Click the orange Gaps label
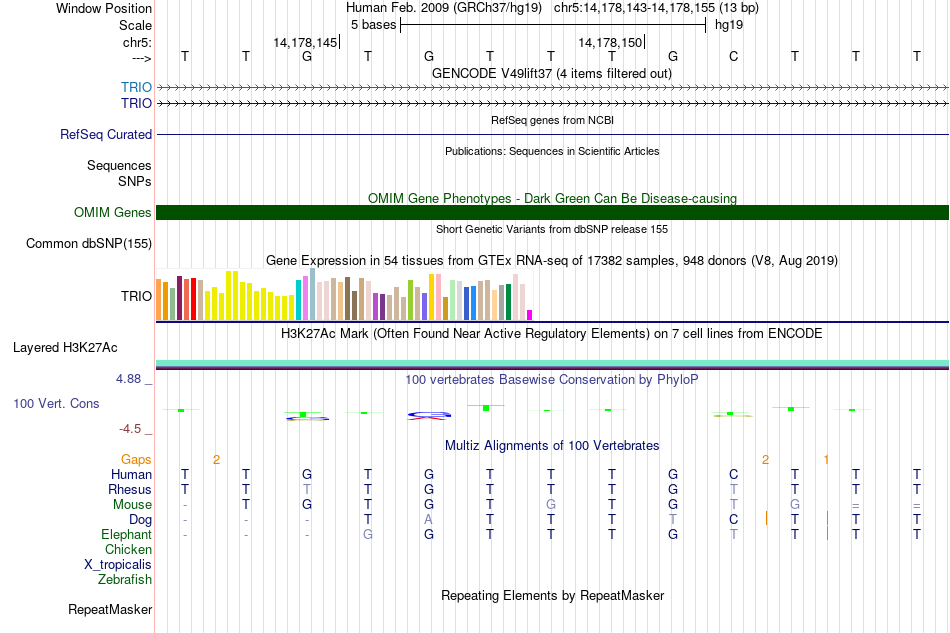 136,460
